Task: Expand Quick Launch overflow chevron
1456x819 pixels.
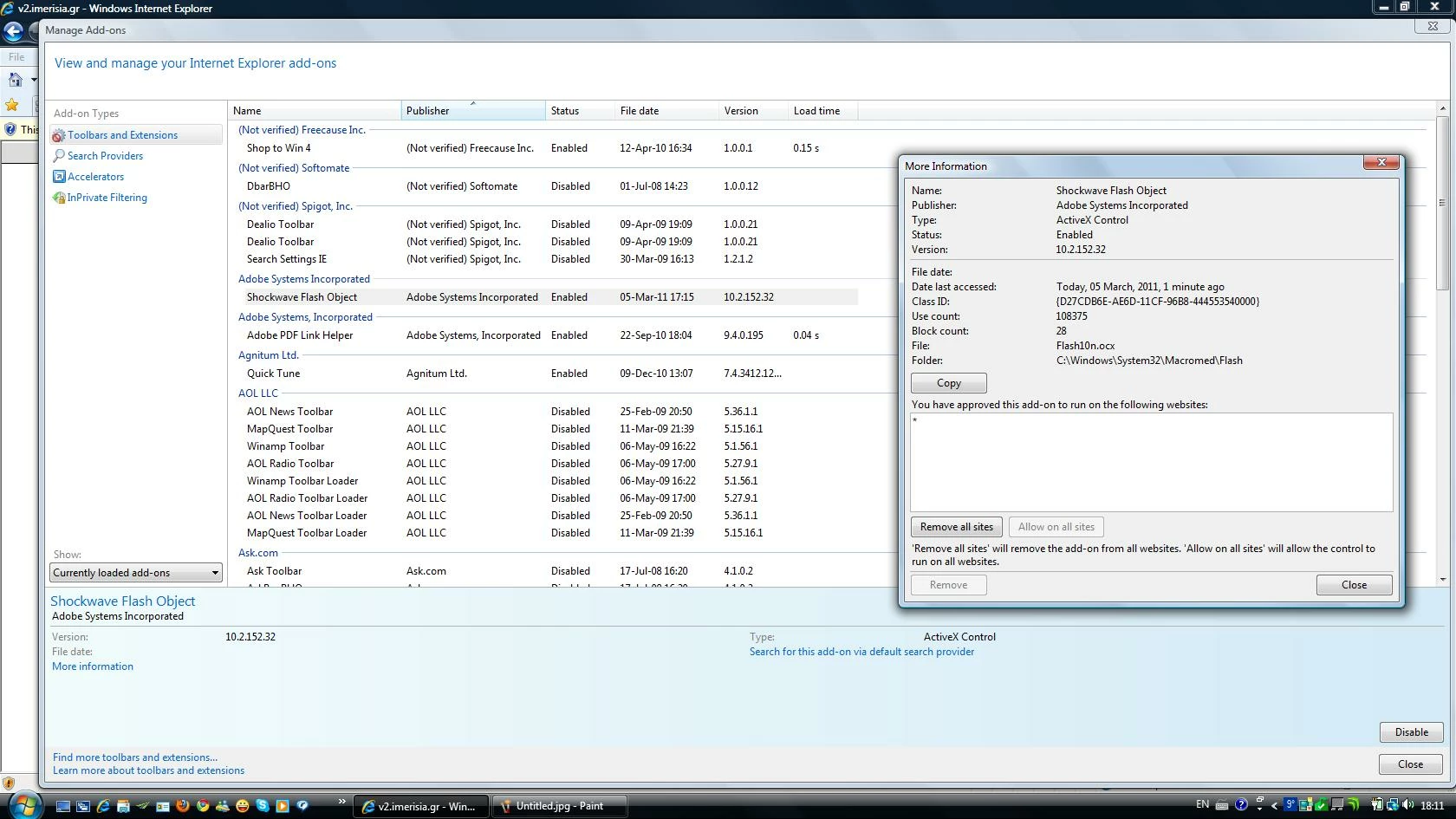Action: click(x=341, y=802)
